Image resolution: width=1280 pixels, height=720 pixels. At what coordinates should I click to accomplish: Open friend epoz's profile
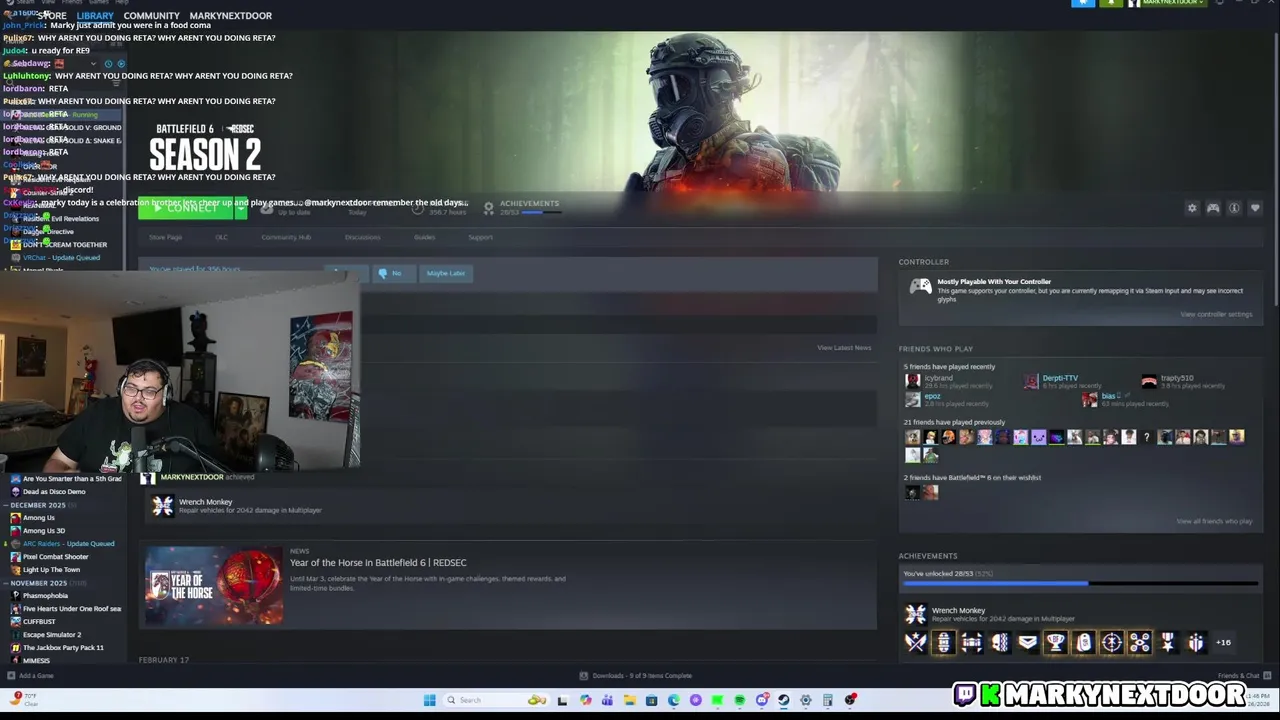coord(932,396)
